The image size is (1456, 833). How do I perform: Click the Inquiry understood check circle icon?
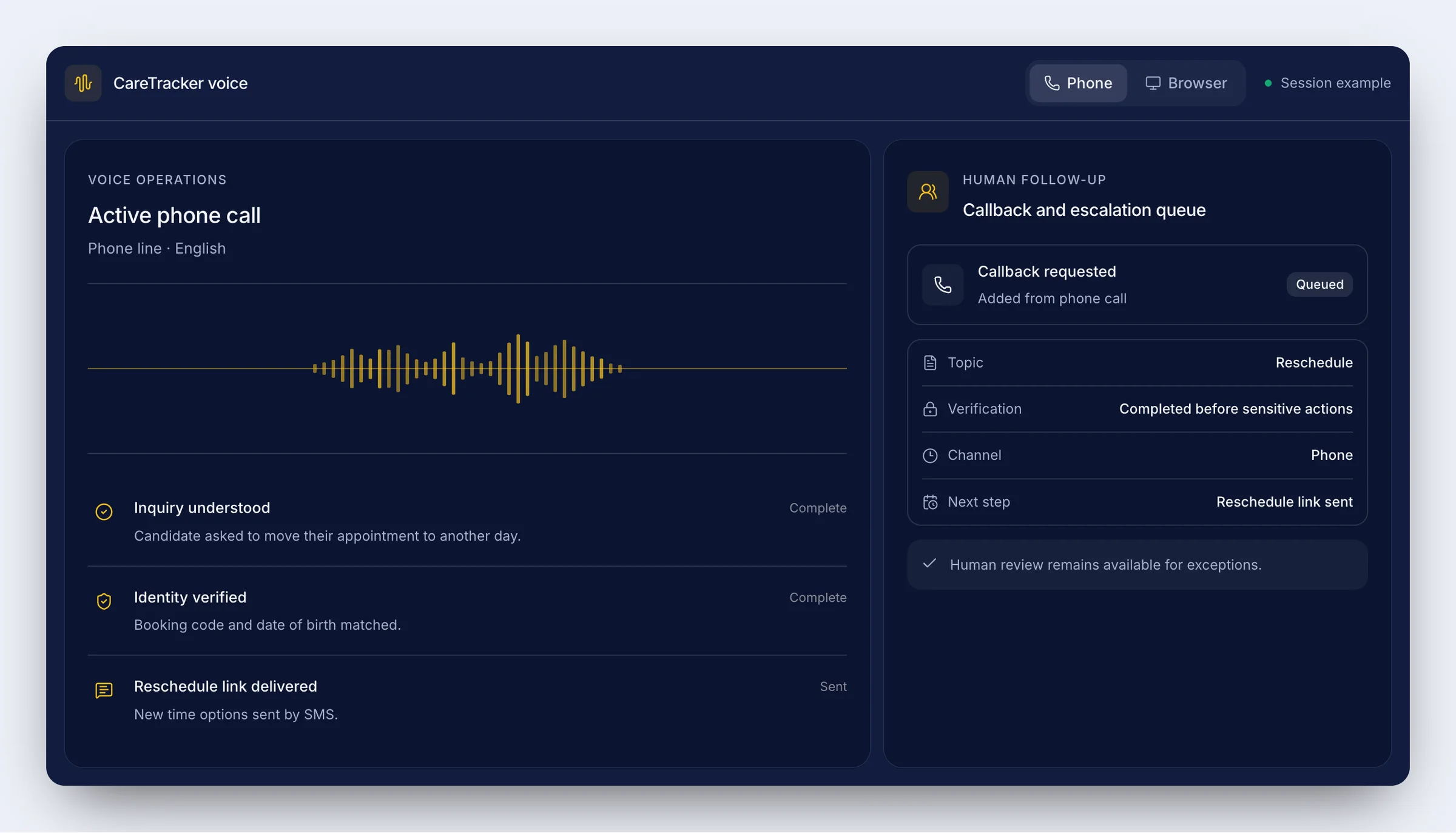pyautogui.click(x=104, y=511)
